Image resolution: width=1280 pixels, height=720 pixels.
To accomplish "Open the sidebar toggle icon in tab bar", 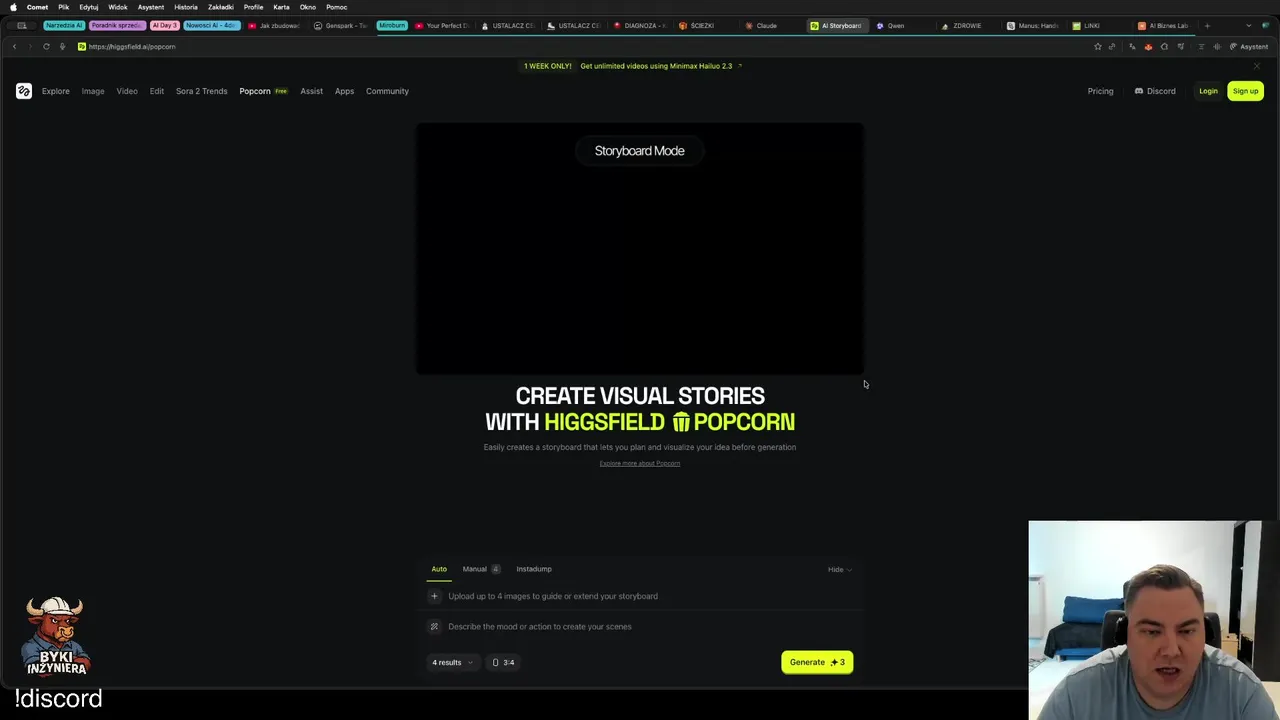I will point(22,26).
